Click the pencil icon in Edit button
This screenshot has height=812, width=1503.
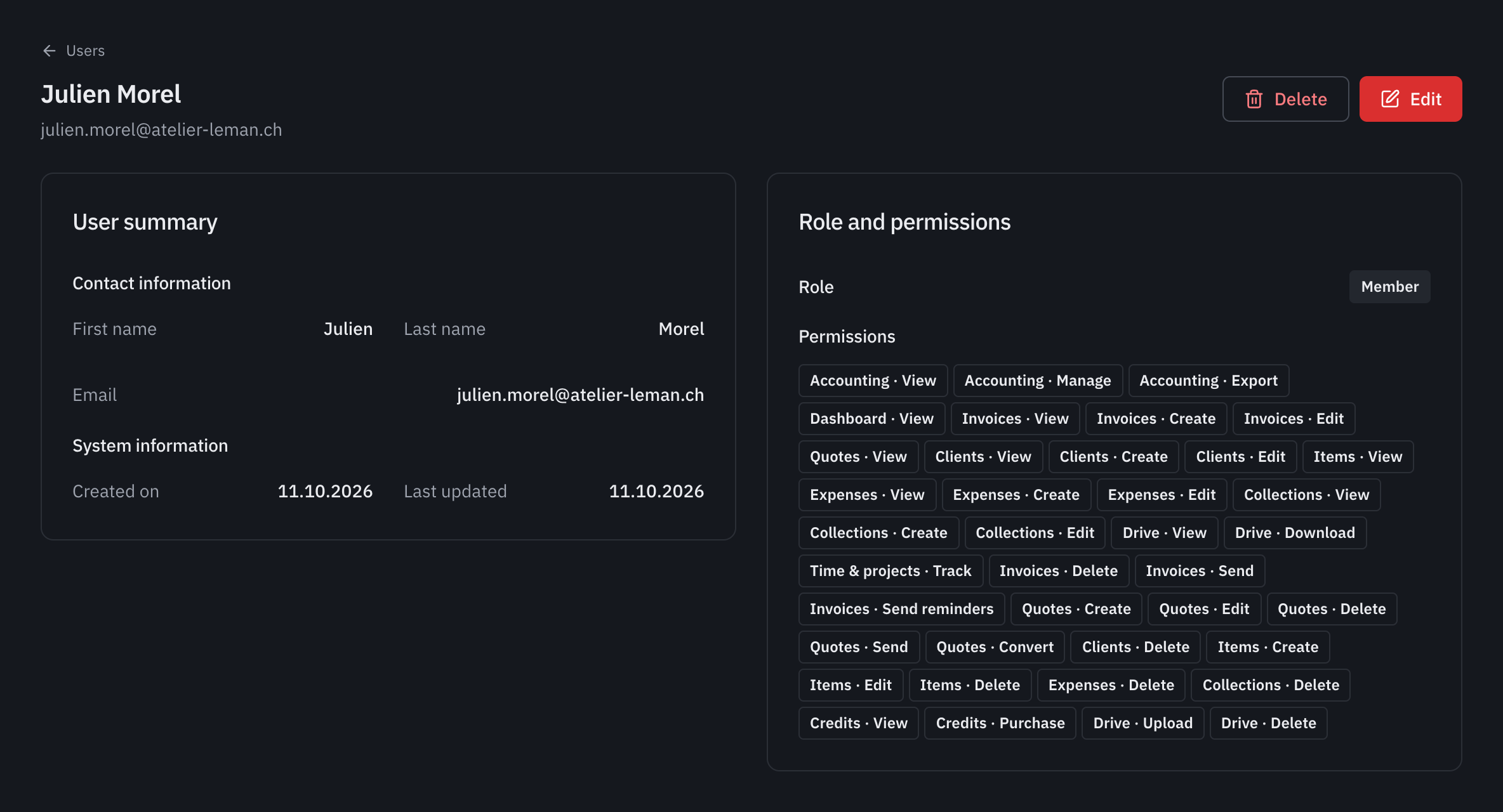(1390, 99)
